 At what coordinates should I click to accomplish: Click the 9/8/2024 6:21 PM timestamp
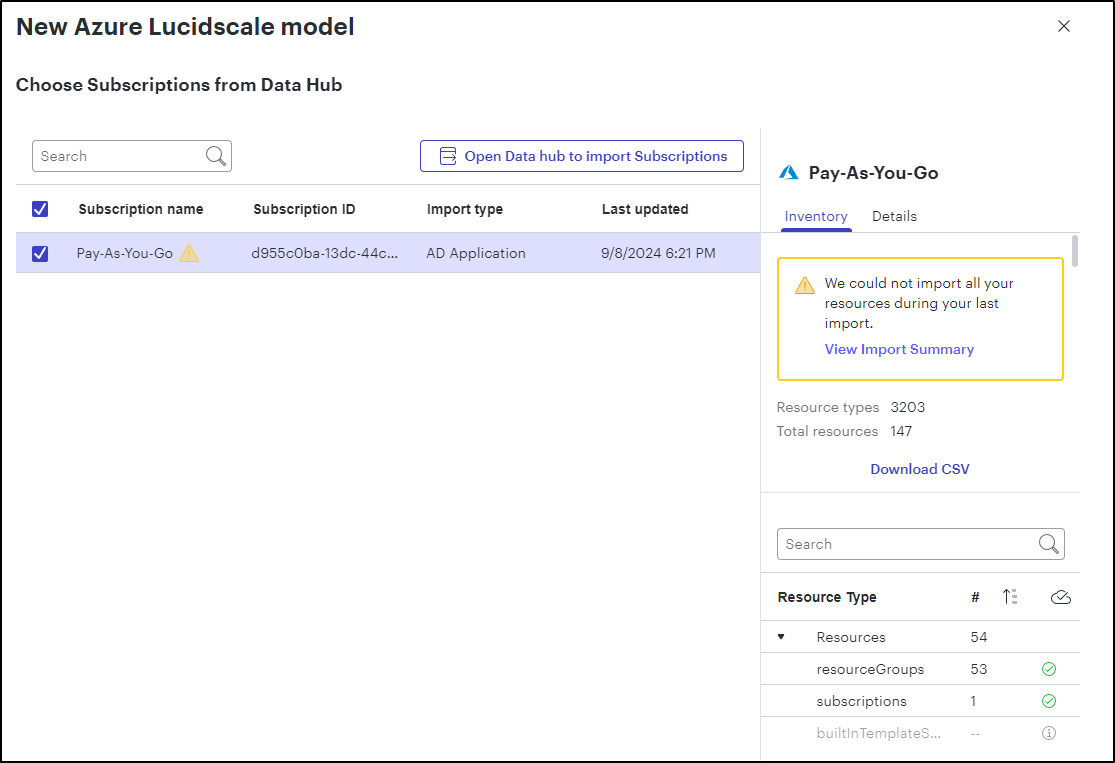tap(658, 253)
